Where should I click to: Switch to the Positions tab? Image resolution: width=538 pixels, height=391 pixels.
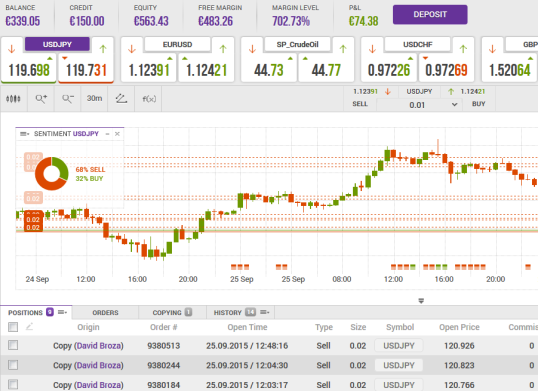pyautogui.click(x=25, y=312)
